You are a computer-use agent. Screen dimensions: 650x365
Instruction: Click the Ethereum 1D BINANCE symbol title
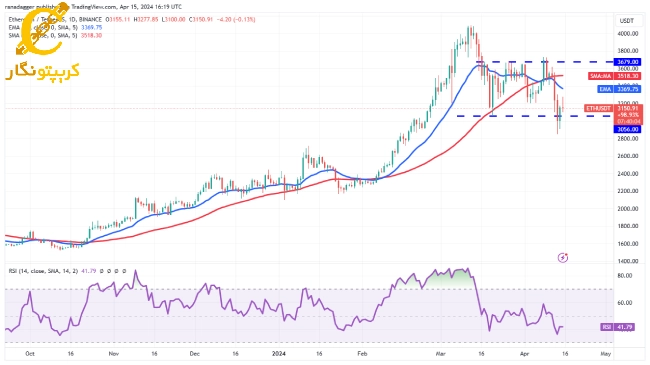(x=55, y=19)
